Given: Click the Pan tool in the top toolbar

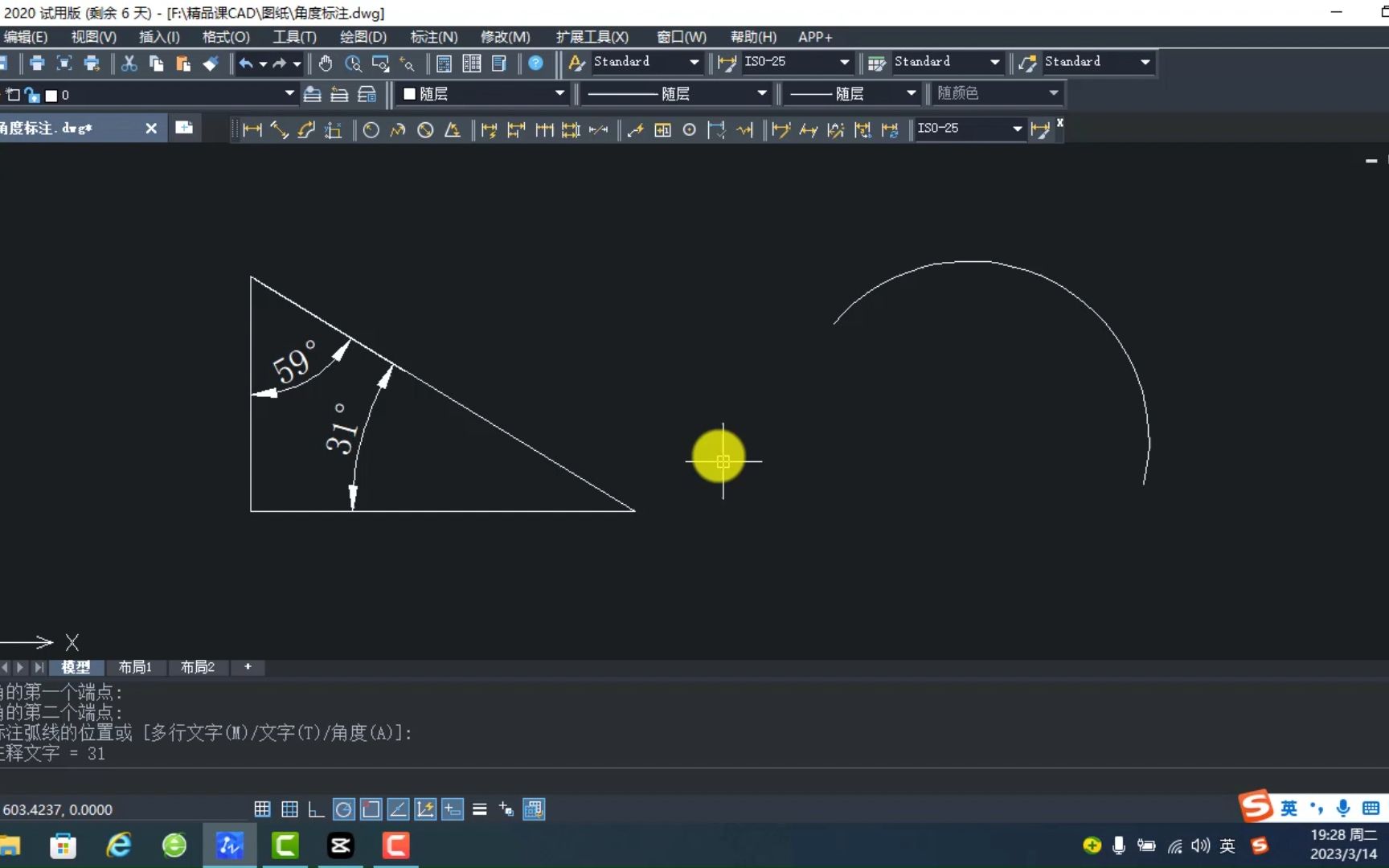Looking at the screenshot, I should (x=325, y=63).
